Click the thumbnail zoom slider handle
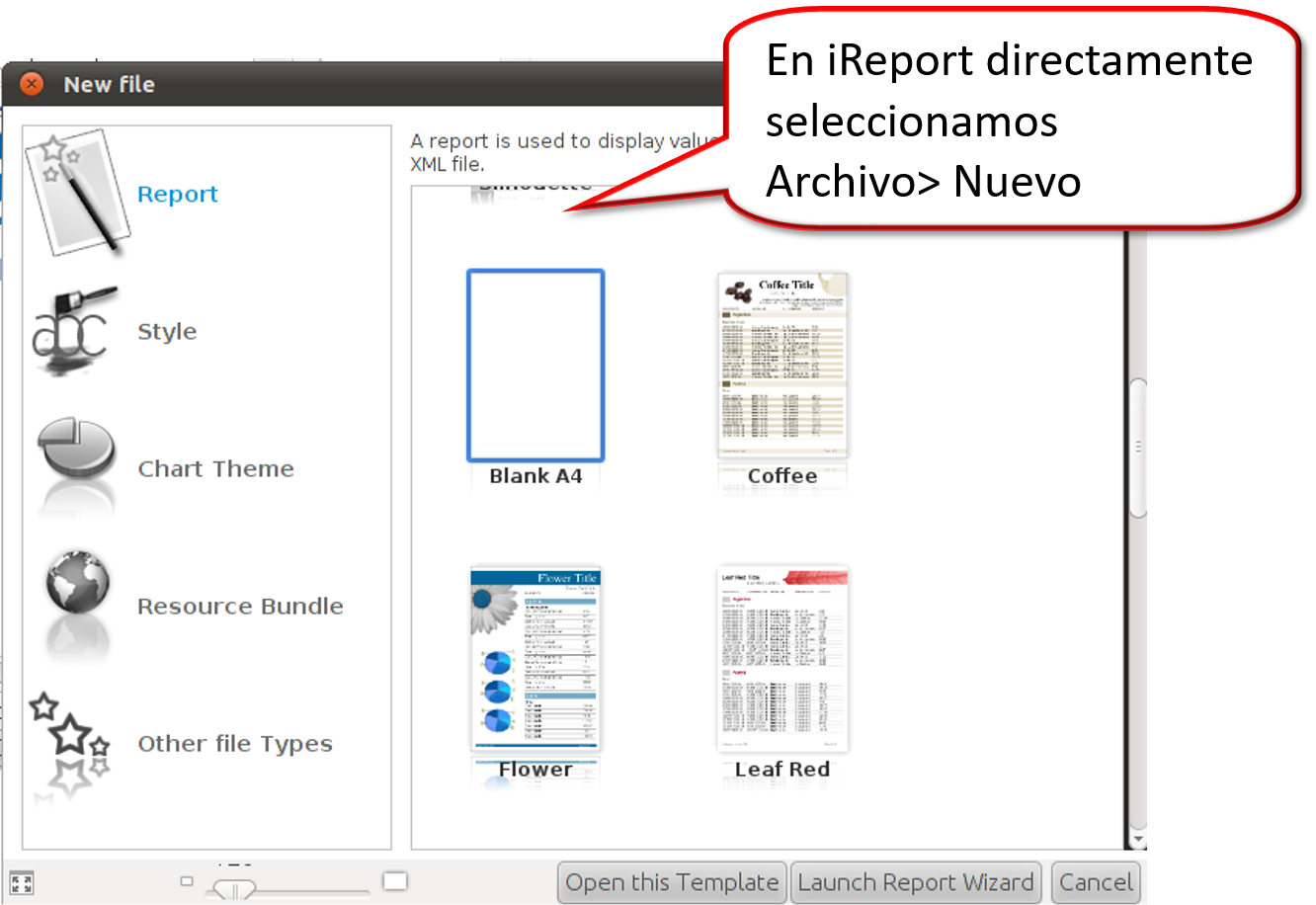Viewport: 1316px width, 905px height. click(x=234, y=890)
